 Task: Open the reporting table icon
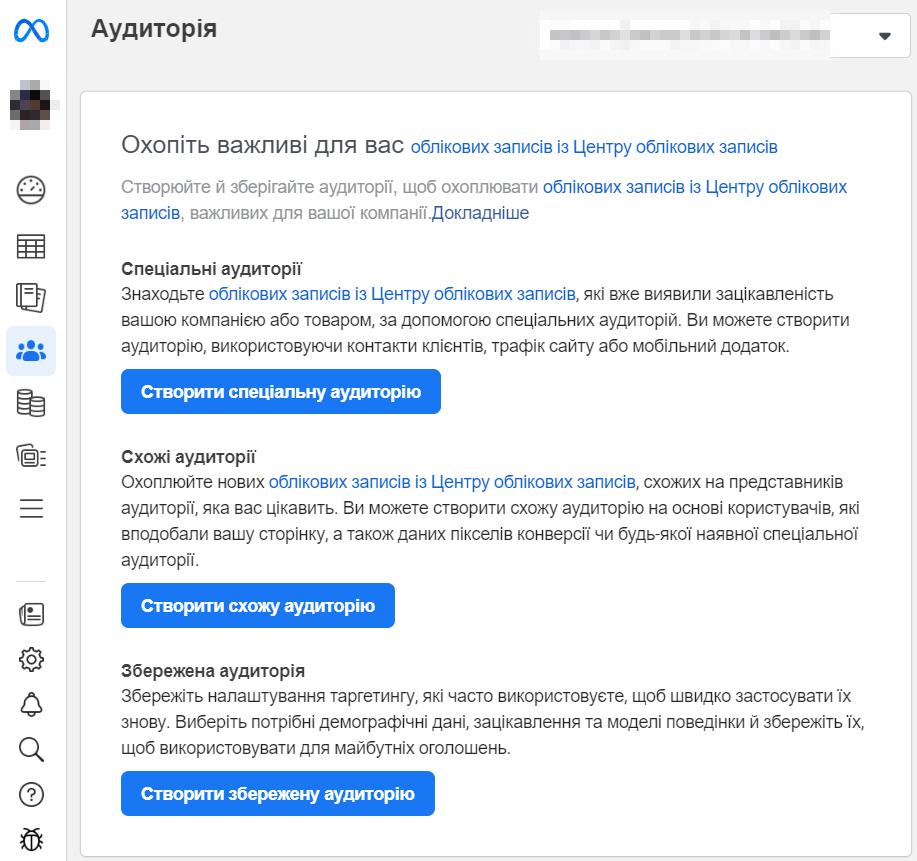[31, 245]
